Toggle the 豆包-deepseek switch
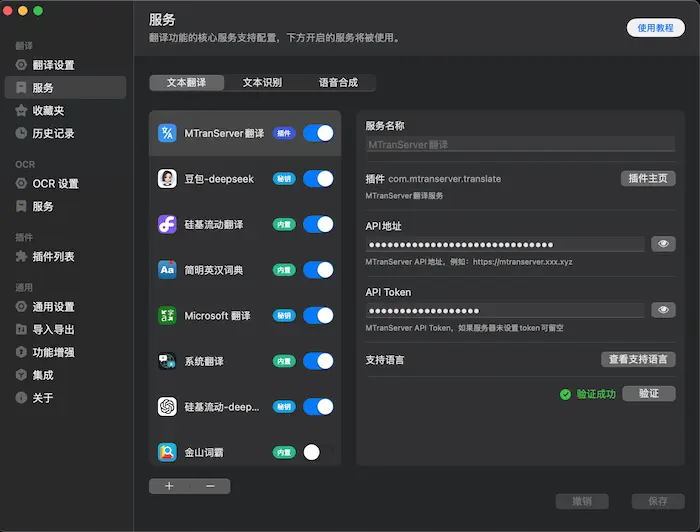 point(318,179)
